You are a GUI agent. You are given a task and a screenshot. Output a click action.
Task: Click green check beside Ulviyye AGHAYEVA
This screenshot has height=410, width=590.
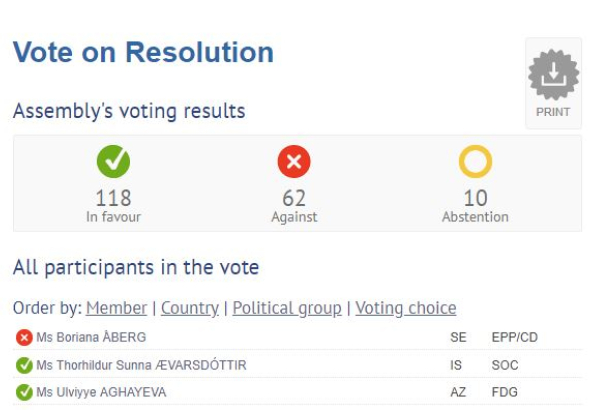point(24,392)
